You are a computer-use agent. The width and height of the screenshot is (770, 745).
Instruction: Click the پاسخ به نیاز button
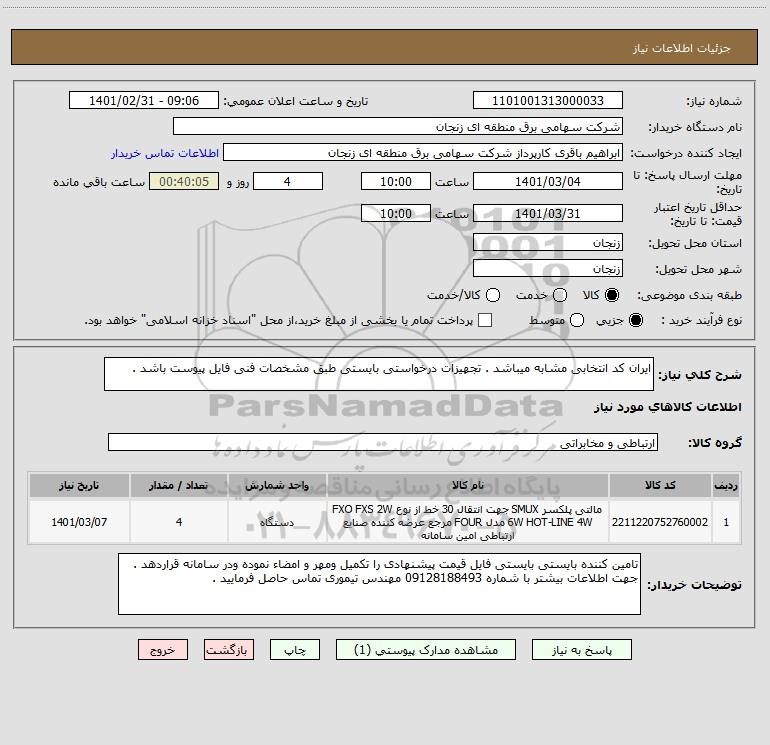(x=581, y=650)
